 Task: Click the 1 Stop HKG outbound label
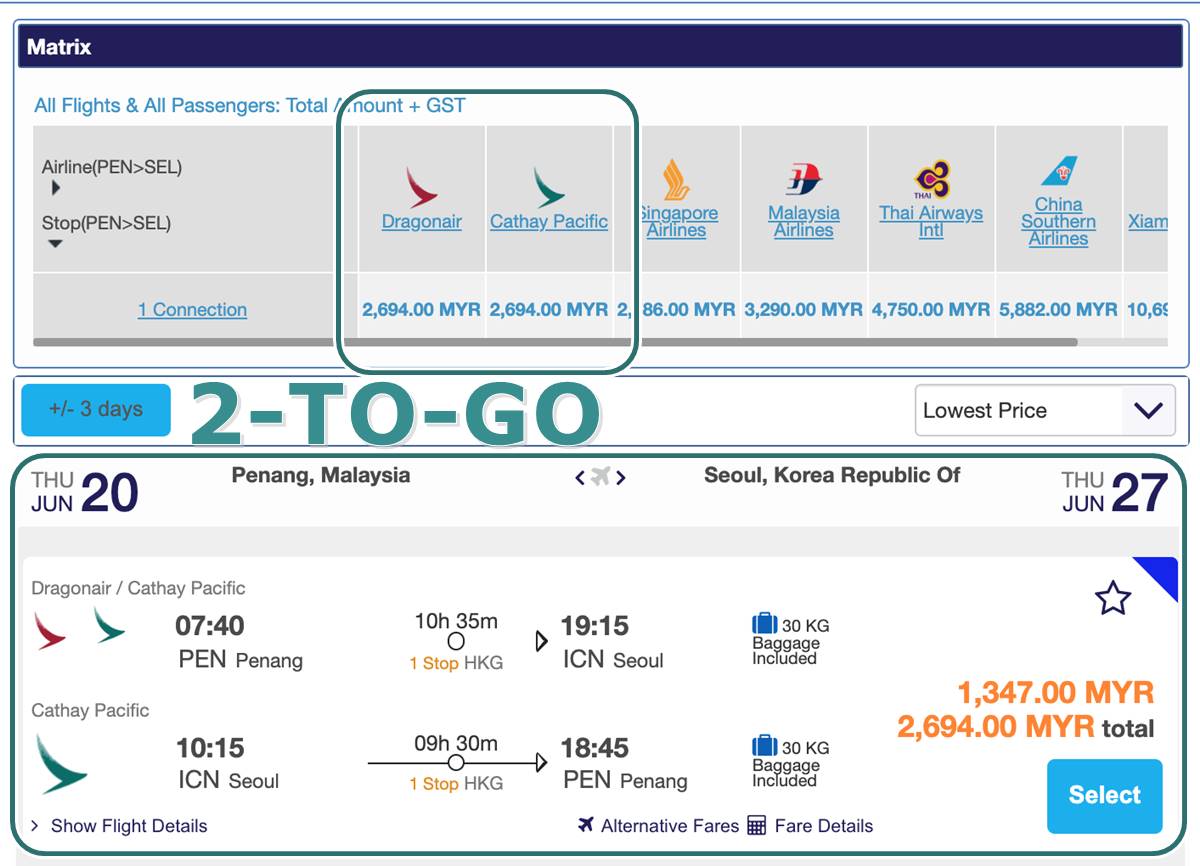tap(456, 663)
